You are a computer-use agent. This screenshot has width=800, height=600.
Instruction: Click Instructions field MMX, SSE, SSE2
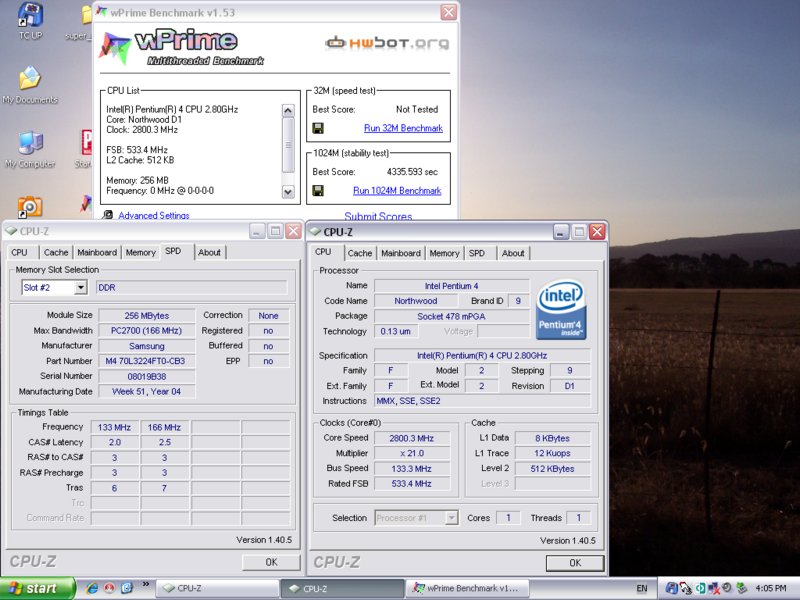(x=482, y=401)
